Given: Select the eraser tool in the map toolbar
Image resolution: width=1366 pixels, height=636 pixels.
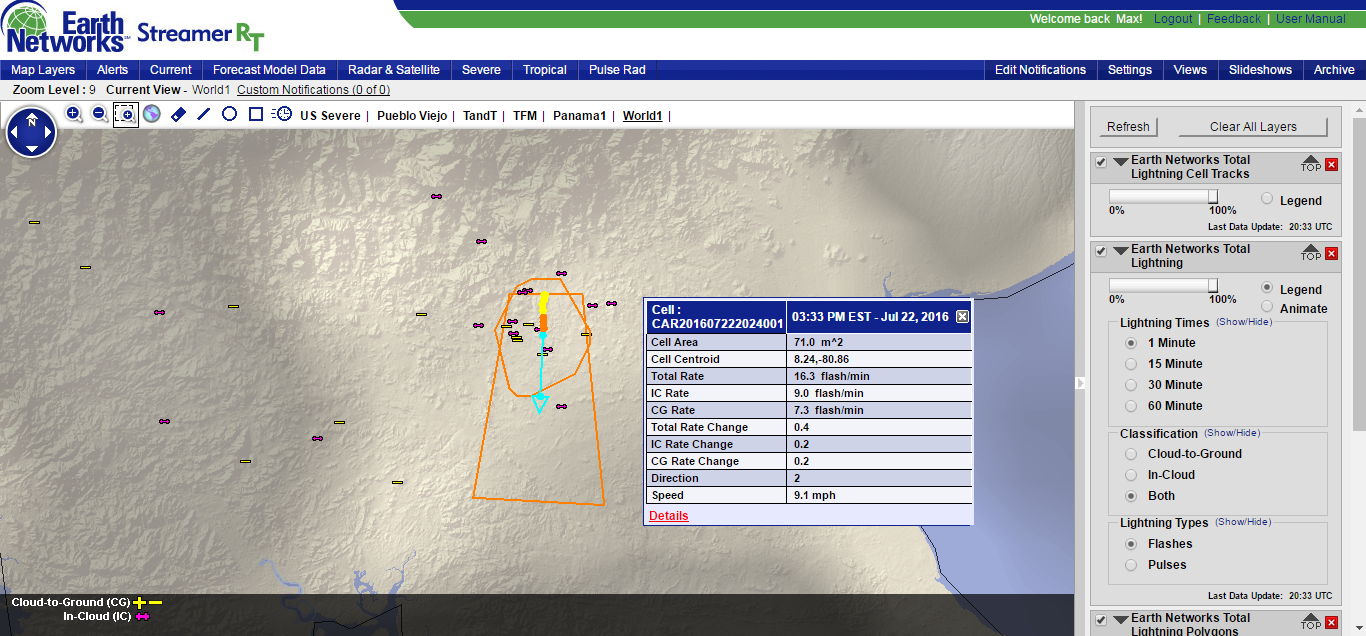Looking at the screenshot, I should click(178, 114).
